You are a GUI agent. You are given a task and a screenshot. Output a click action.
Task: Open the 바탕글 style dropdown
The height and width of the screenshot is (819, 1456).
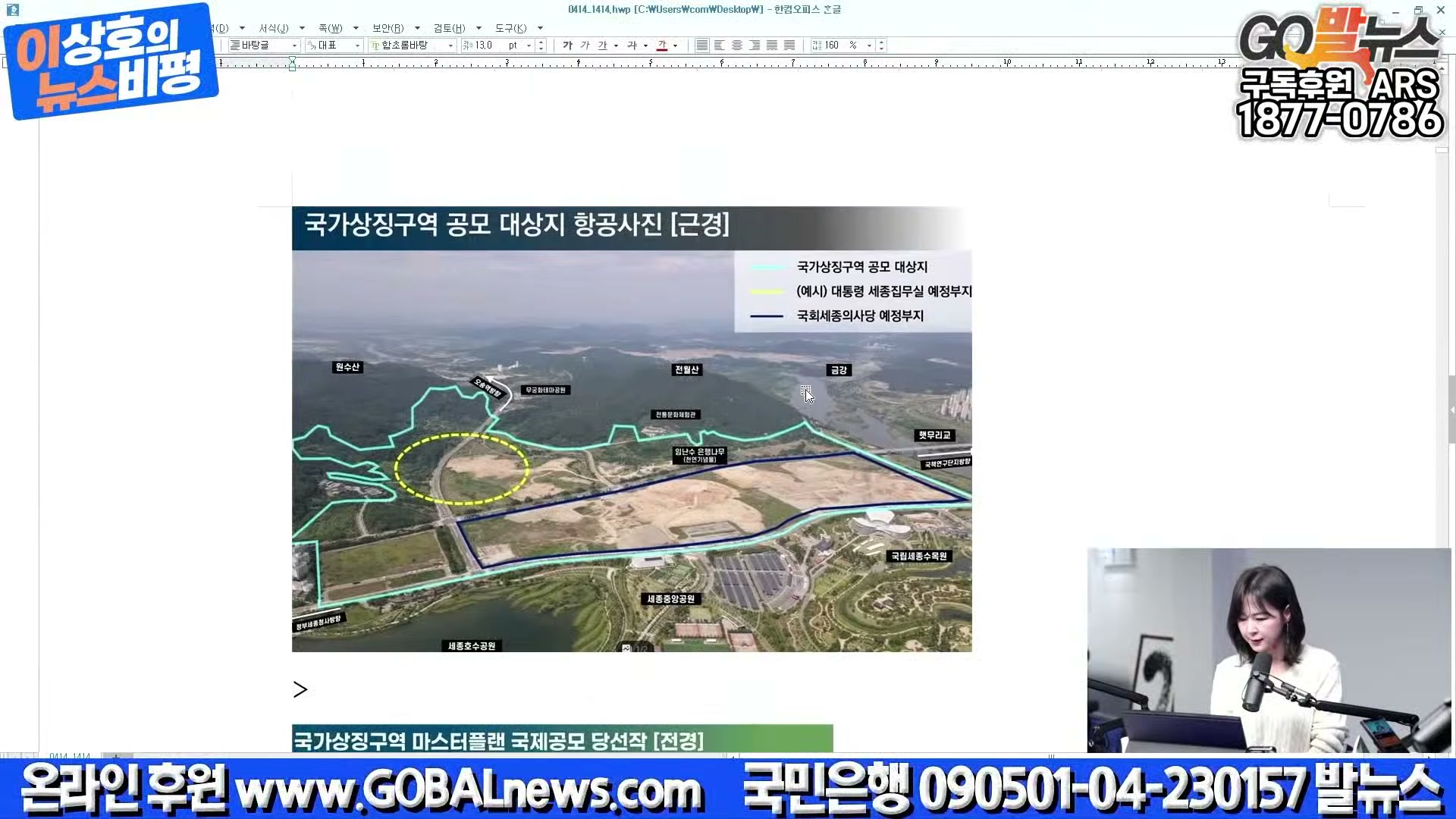tap(294, 45)
